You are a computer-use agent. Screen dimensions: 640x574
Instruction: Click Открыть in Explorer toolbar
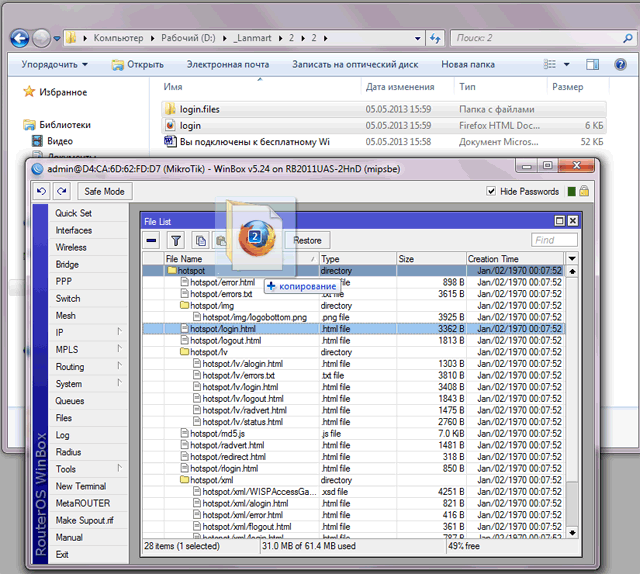coord(138,65)
